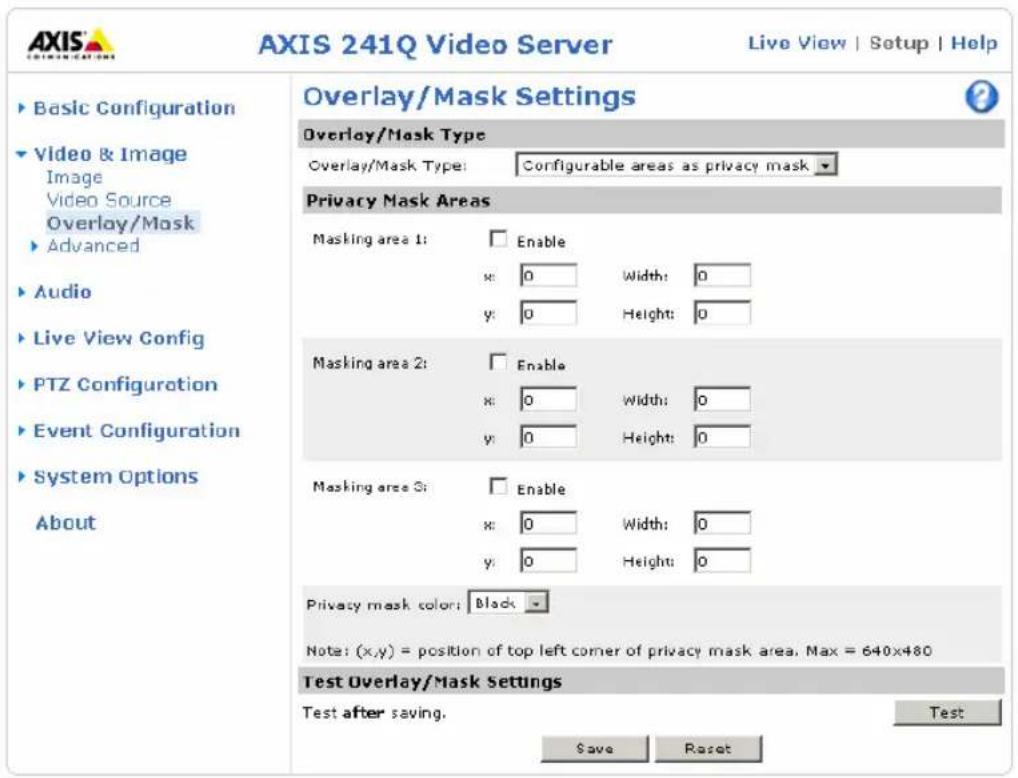Select Image under Video & Image
Image resolution: width=1018 pixels, height=778 pixels.
74,177
